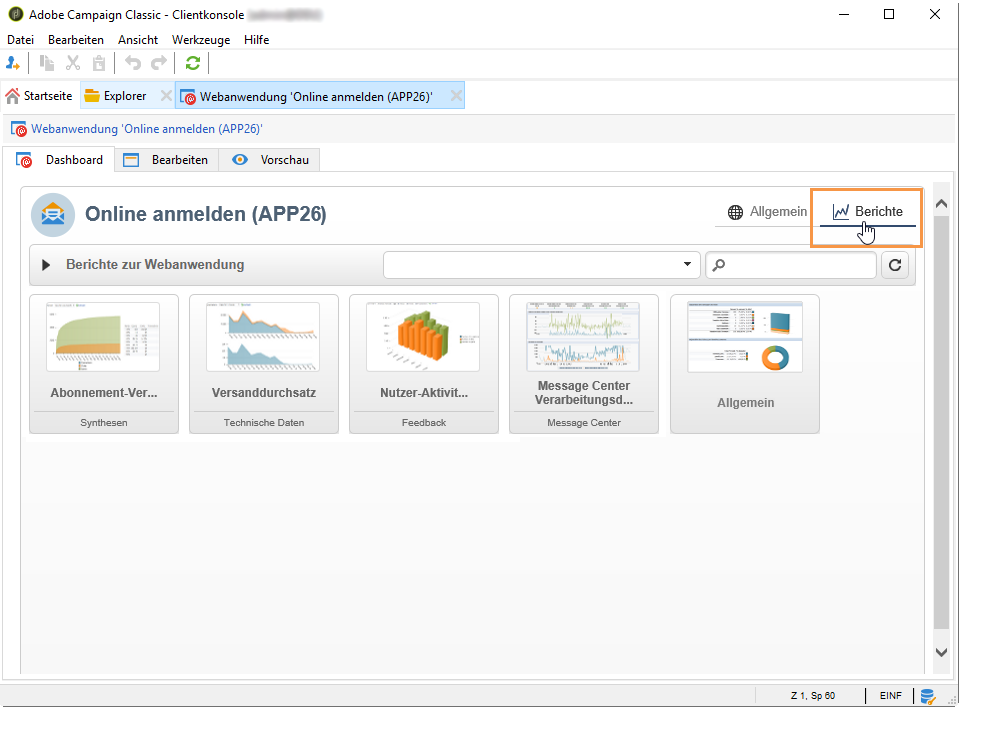Click the Cut scissors toolbar icon
993x743 pixels.
pos(73,63)
